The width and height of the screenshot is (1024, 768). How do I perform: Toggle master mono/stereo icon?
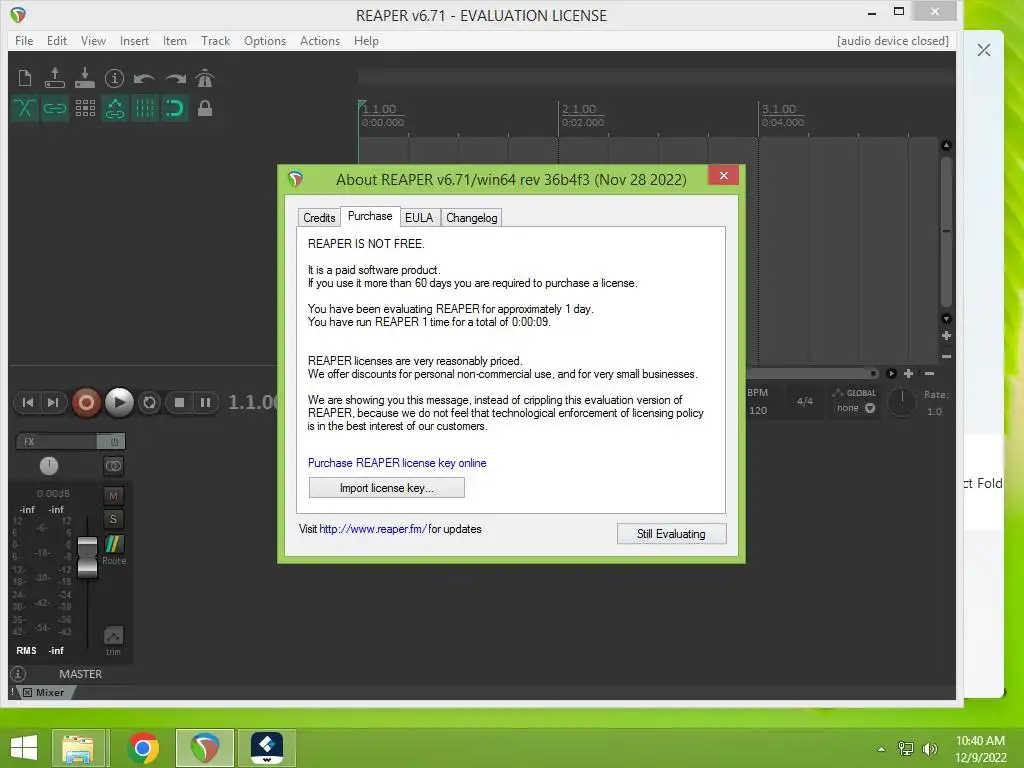[x=114, y=466]
